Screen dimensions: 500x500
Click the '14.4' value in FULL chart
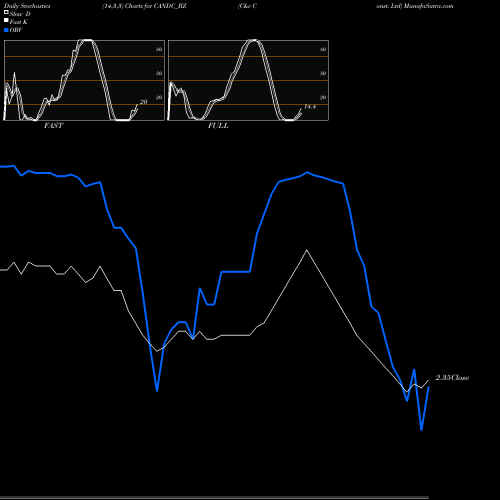tap(310, 107)
